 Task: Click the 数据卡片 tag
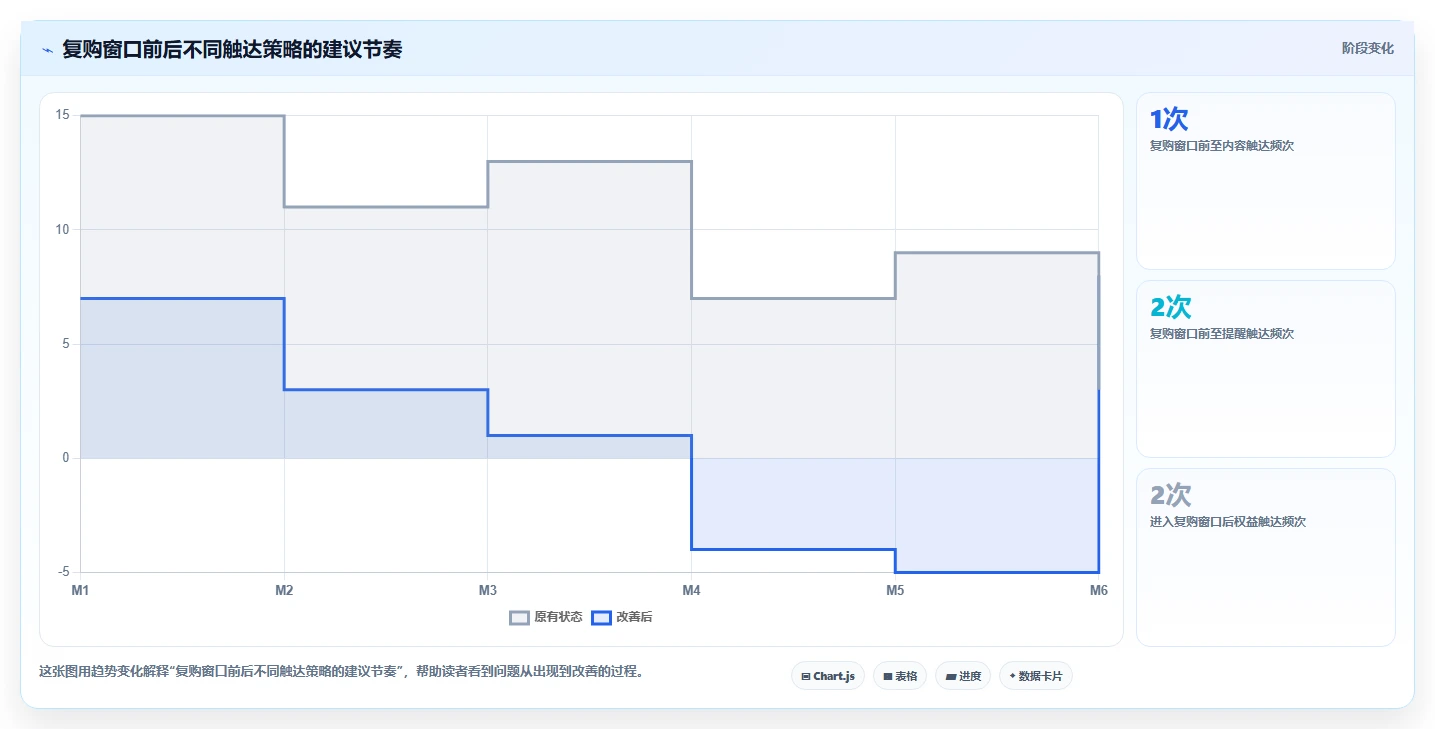click(1036, 676)
